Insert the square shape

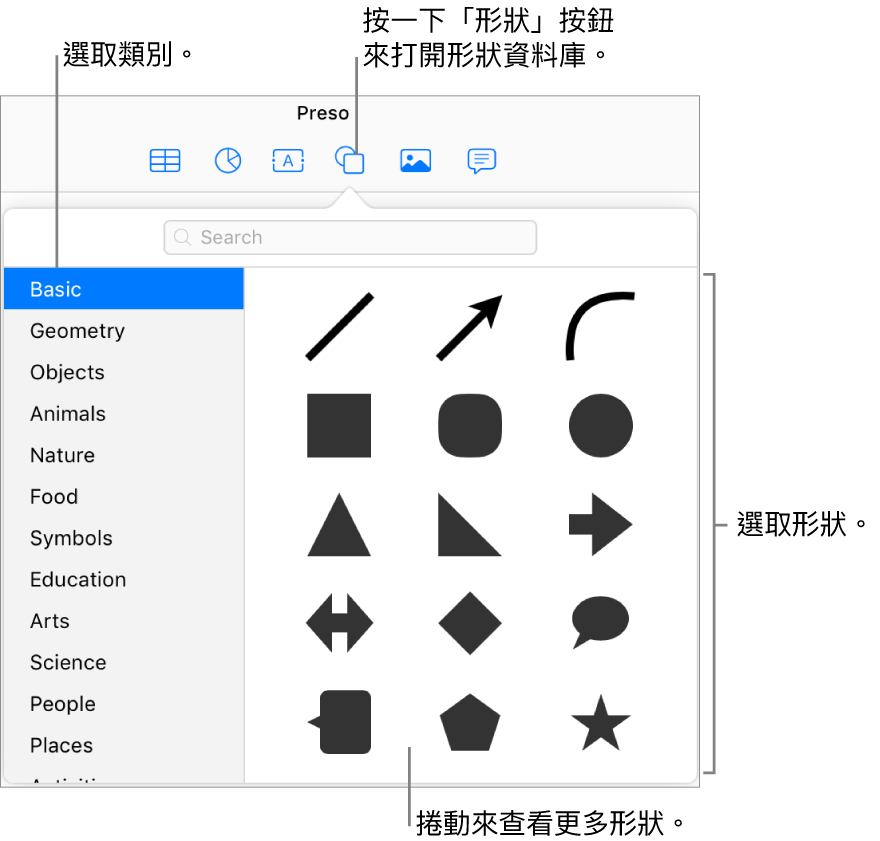coord(339,426)
